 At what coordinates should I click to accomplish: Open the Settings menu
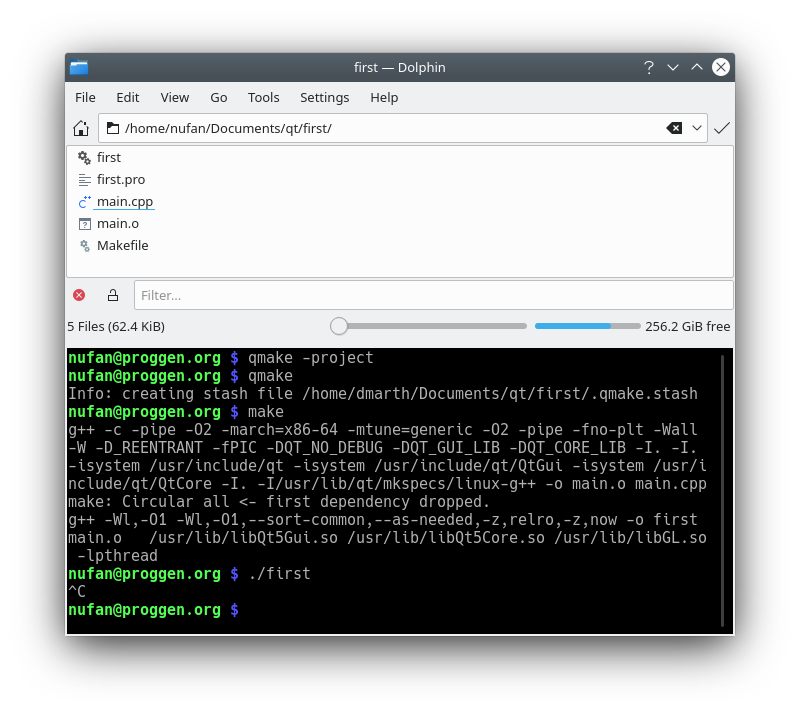[x=324, y=97]
